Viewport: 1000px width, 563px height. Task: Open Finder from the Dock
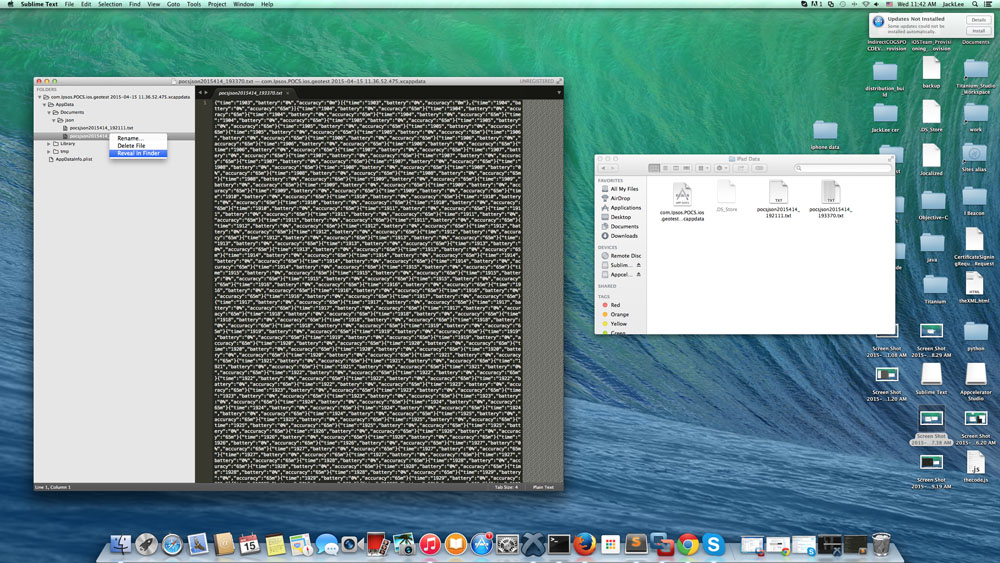[121, 545]
